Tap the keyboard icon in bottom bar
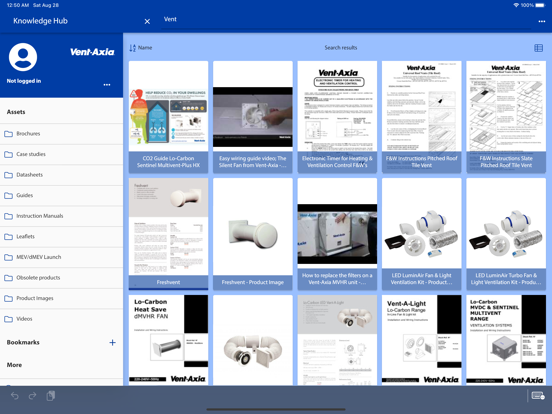 [538, 396]
